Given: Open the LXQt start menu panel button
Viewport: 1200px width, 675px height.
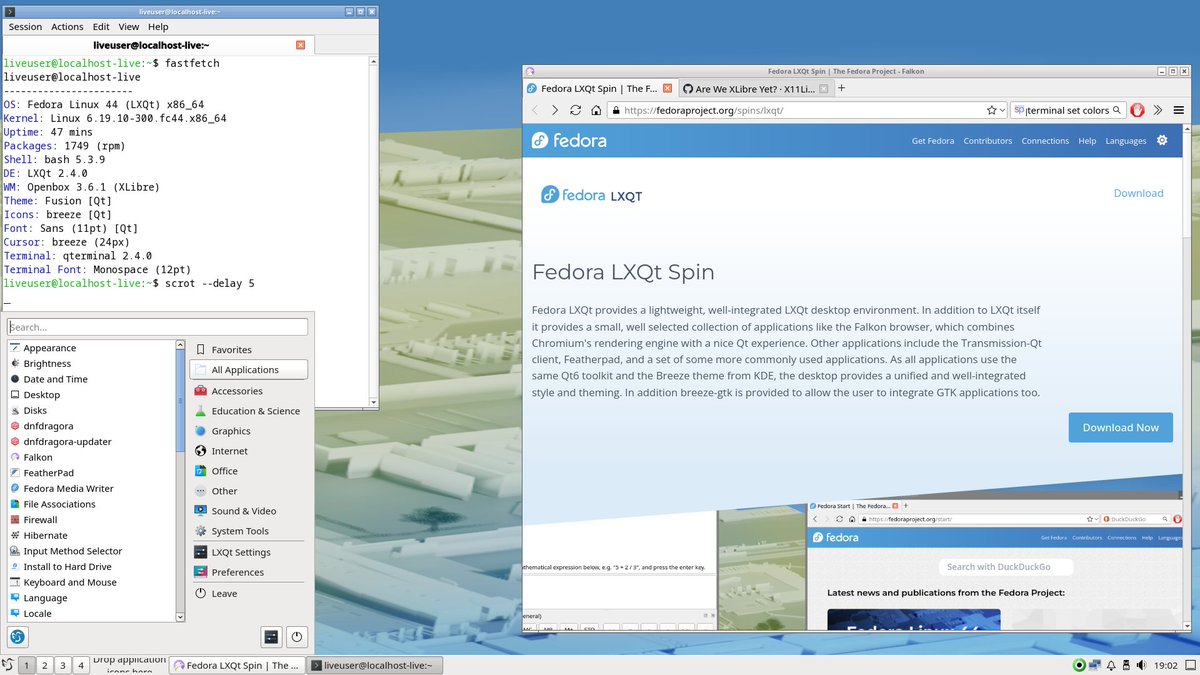Looking at the screenshot, I should click(x=8, y=665).
